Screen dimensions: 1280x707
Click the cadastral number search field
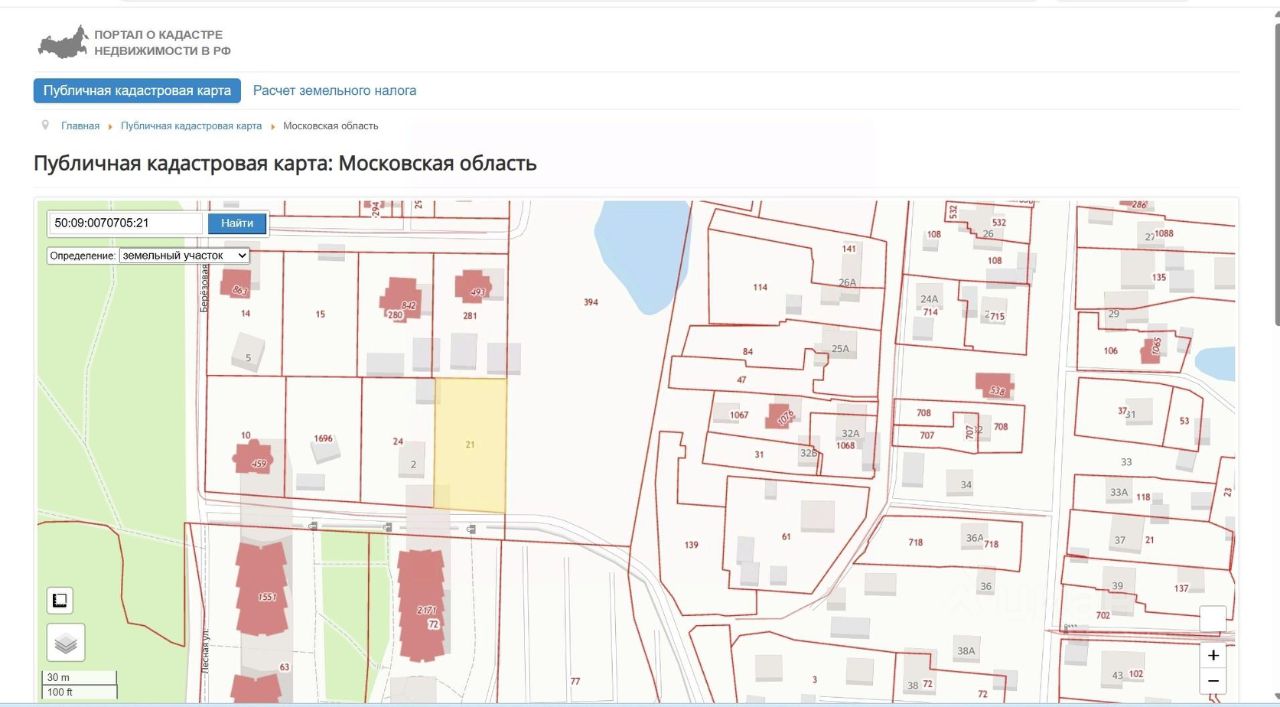[x=127, y=223]
